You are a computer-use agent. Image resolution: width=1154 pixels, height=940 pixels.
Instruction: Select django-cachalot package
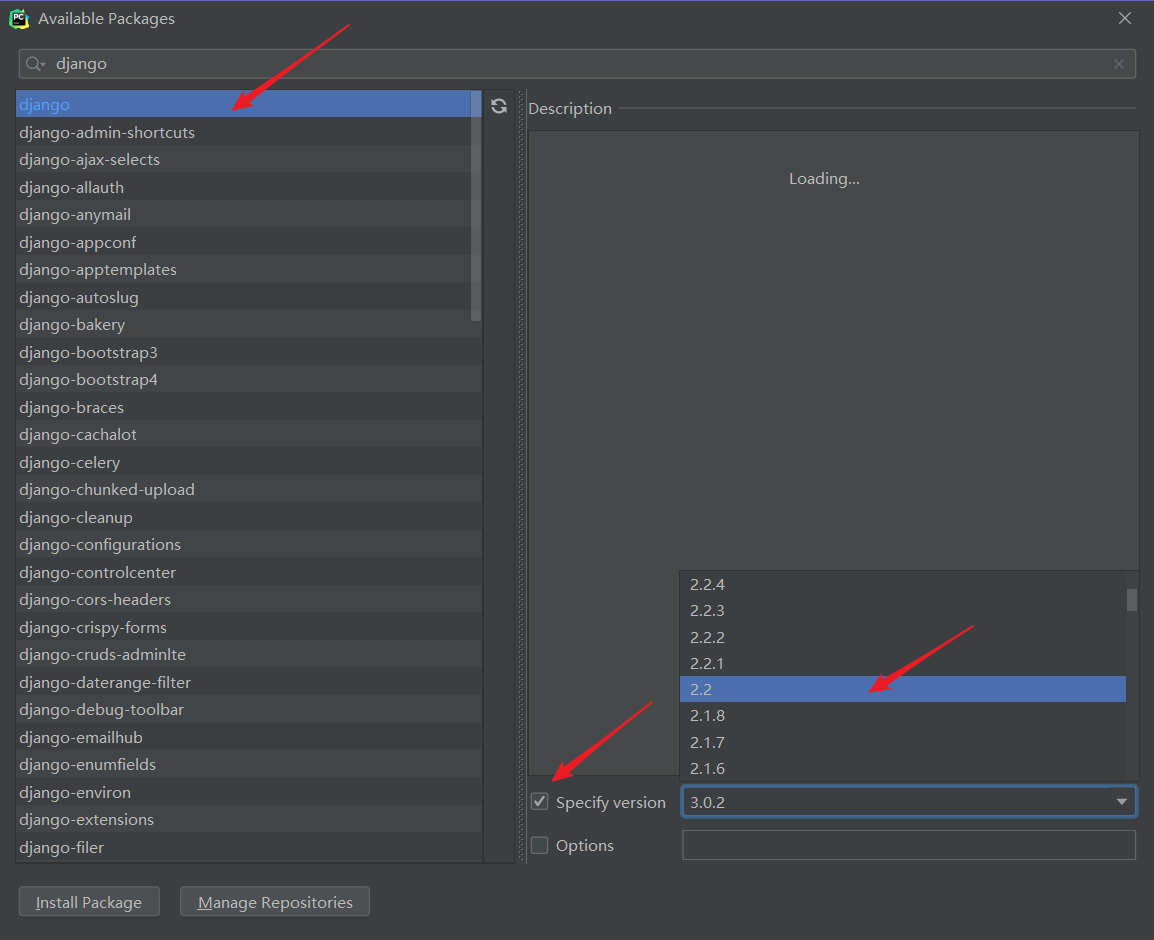[248, 435]
